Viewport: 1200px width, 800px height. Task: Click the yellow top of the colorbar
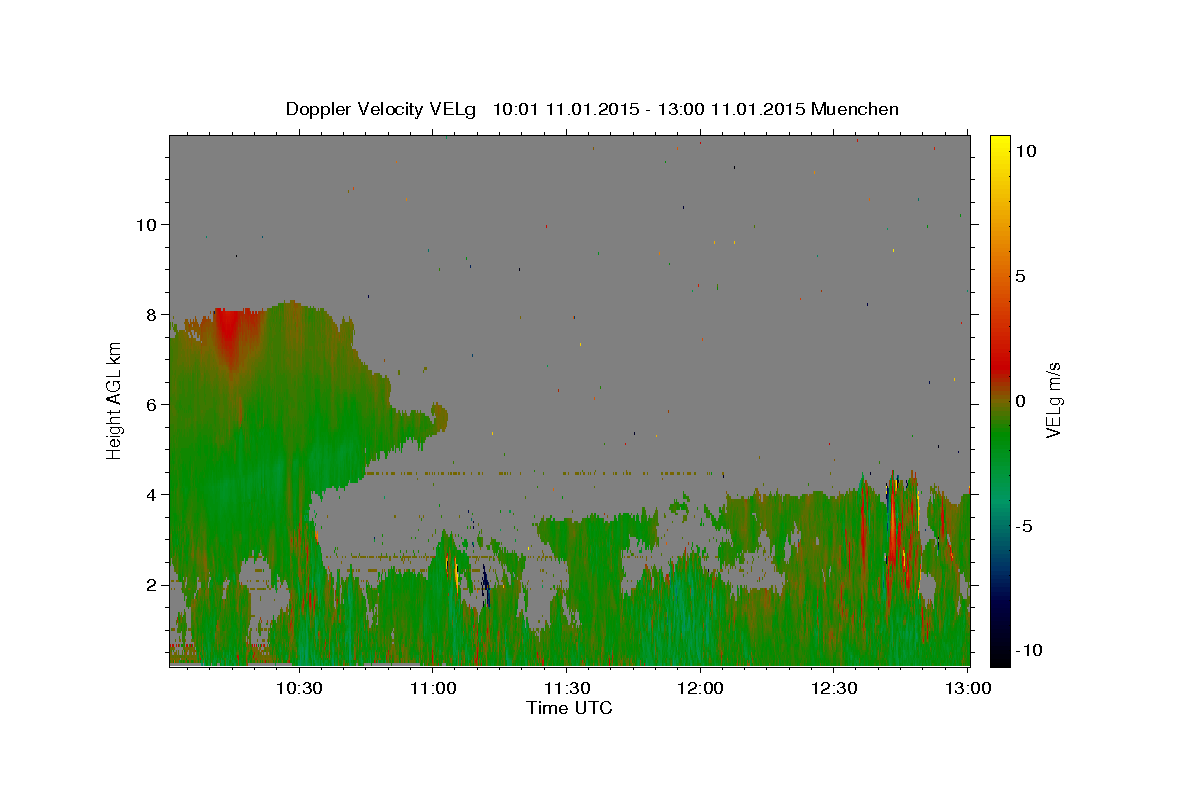click(x=1000, y=145)
